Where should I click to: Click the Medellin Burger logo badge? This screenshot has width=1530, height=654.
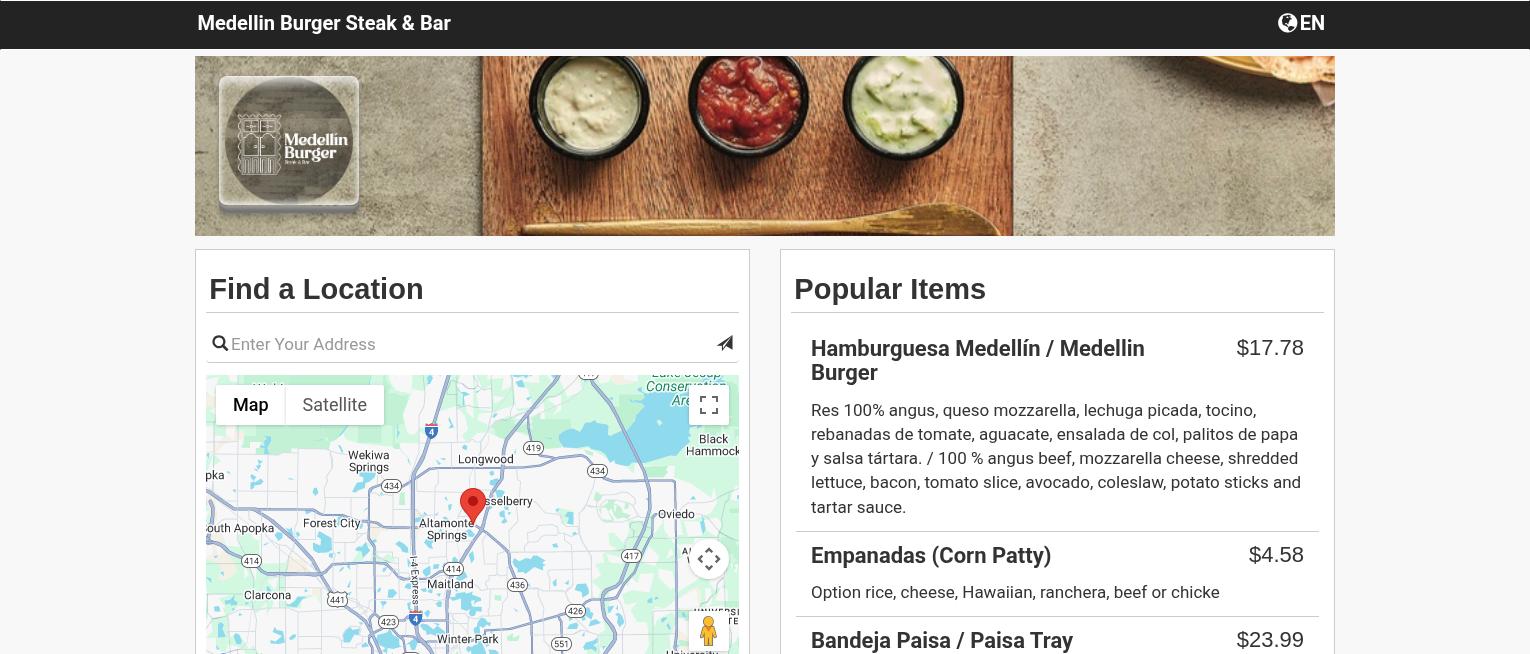289,142
